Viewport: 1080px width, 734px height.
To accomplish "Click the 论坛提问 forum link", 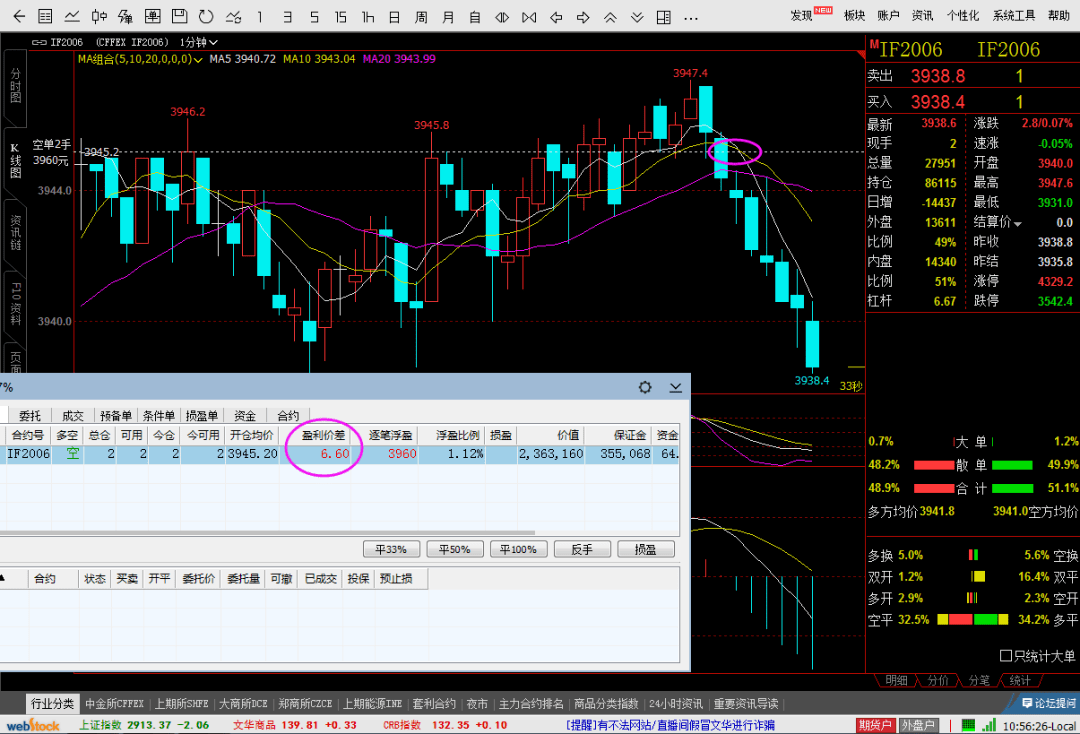I will tap(1048, 703).
